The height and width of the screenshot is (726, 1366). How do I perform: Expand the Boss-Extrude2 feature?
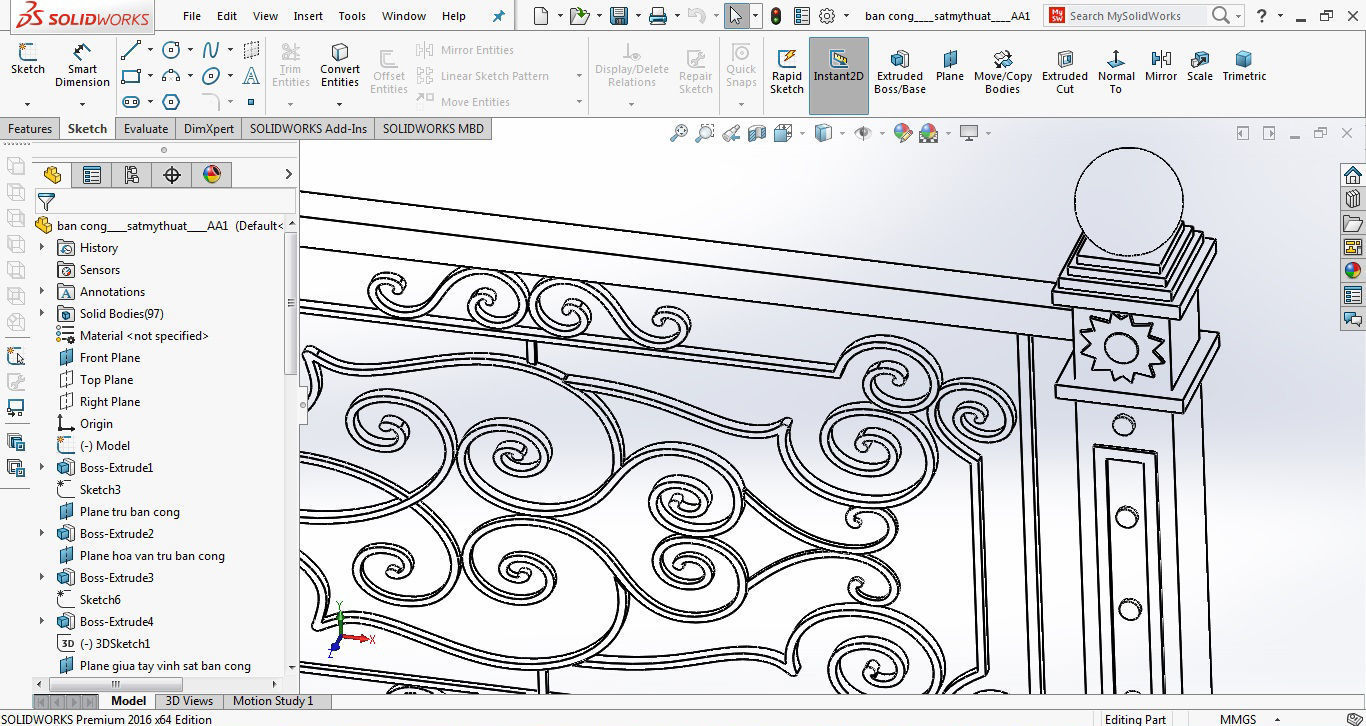coord(42,533)
